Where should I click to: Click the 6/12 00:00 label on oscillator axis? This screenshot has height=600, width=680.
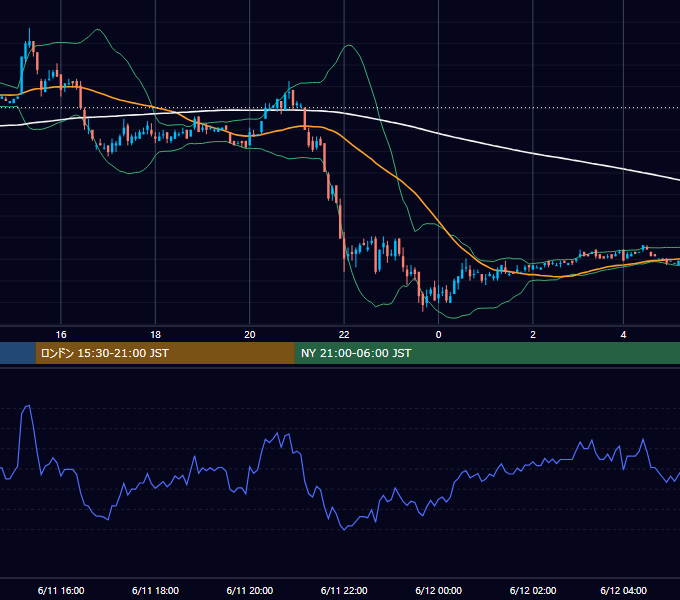438,590
